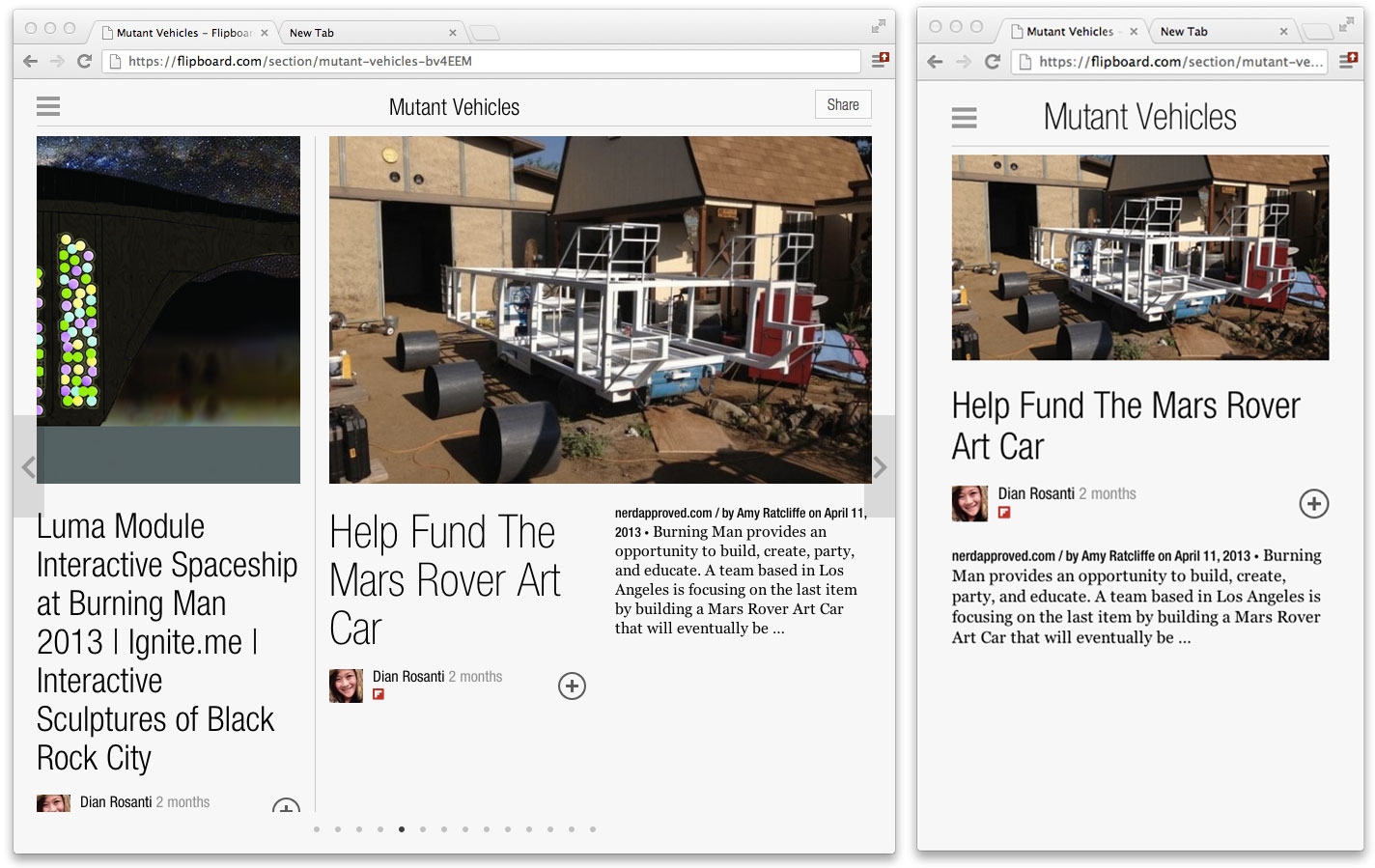Open Help Fund The Mars Rover headline, left window
Screen dimensions: 1375x868
coord(445,580)
